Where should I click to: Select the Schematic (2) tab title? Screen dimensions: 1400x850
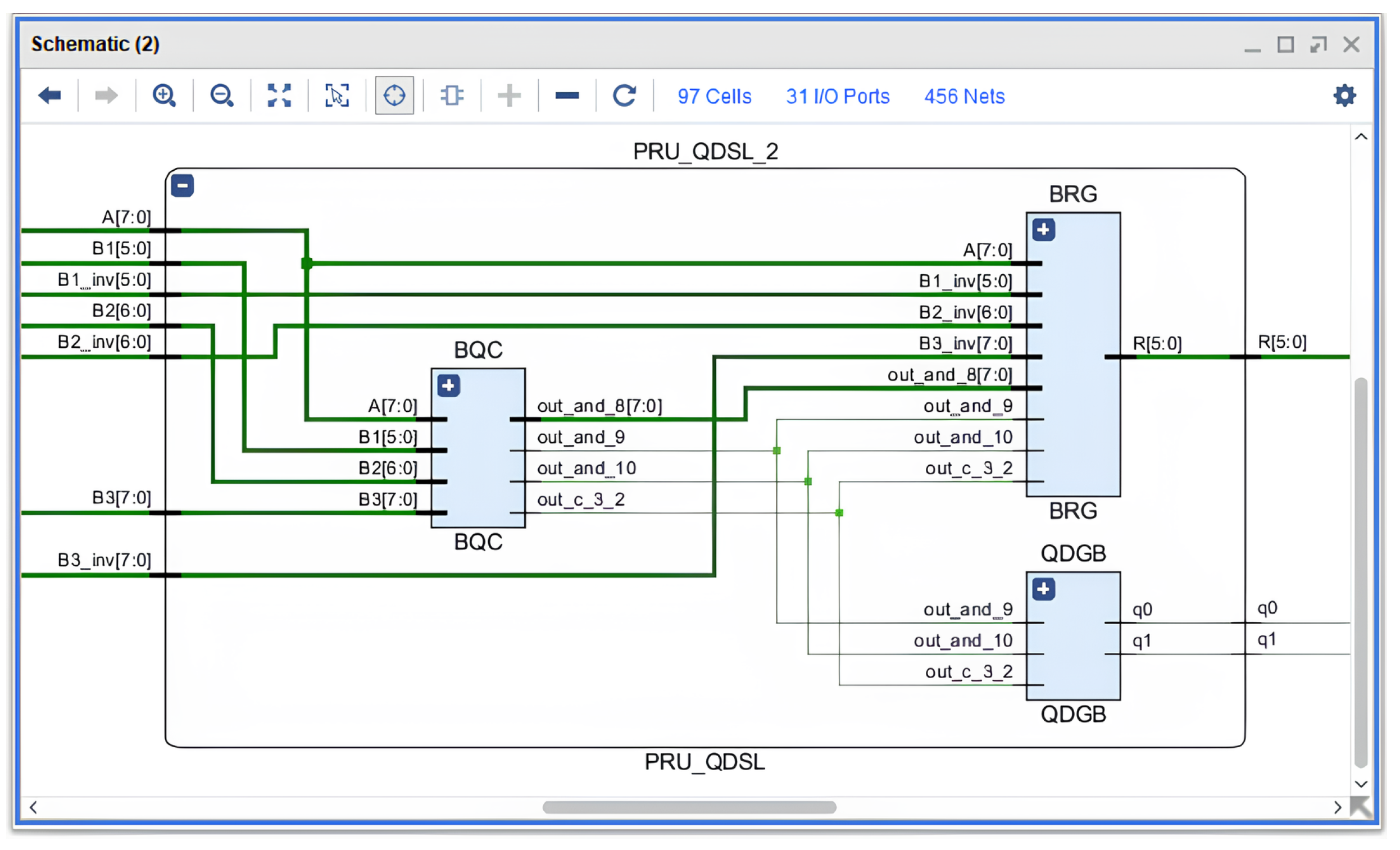[x=96, y=44]
